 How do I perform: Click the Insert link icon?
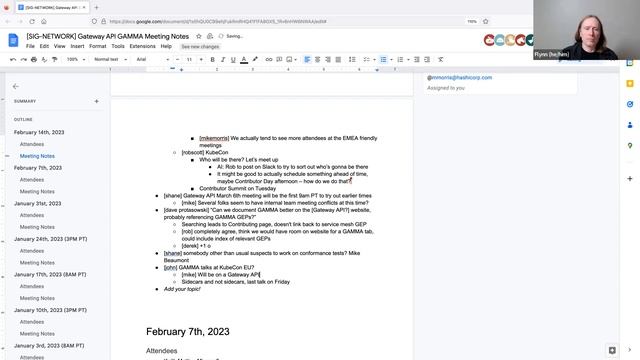pyautogui.click(x=269, y=60)
